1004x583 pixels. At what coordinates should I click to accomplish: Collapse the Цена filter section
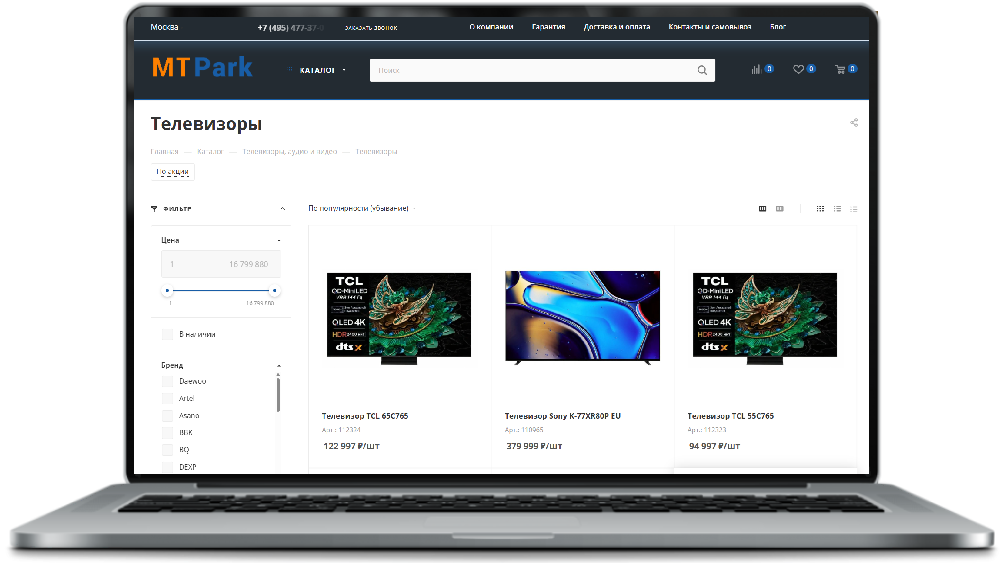tap(279, 241)
